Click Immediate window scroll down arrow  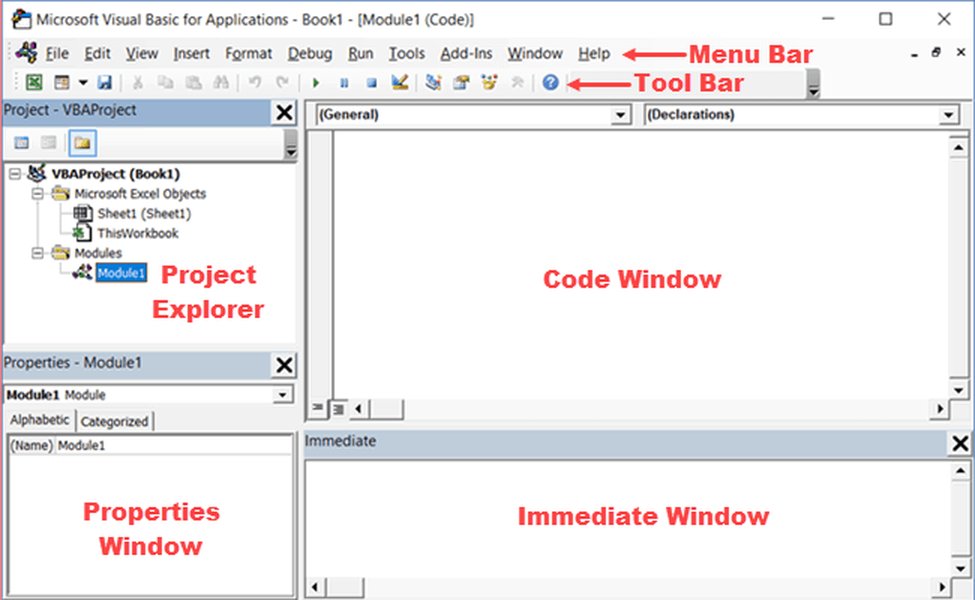tap(960, 568)
